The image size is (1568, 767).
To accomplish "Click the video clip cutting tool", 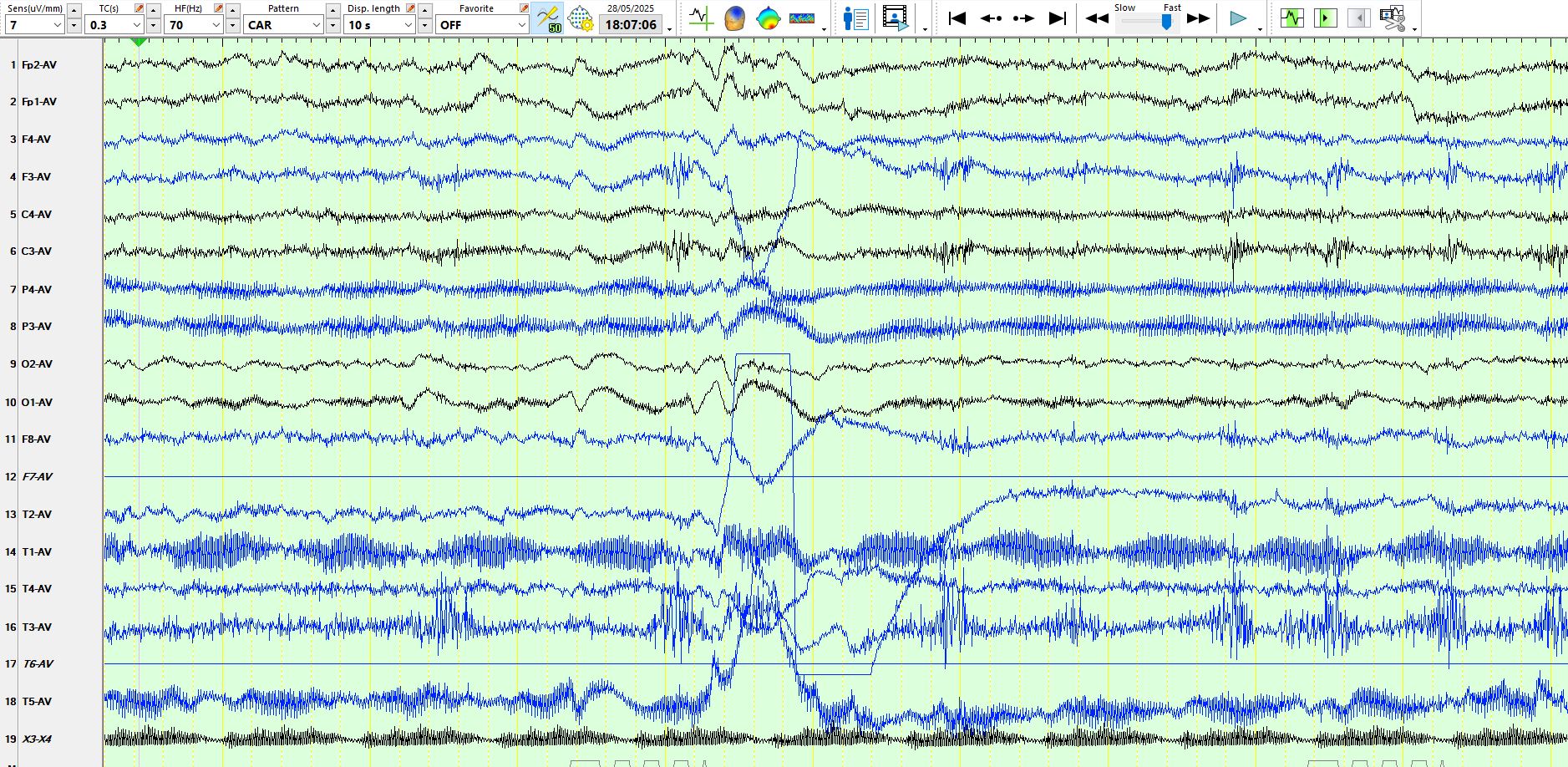I will (x=1392, y=18).
